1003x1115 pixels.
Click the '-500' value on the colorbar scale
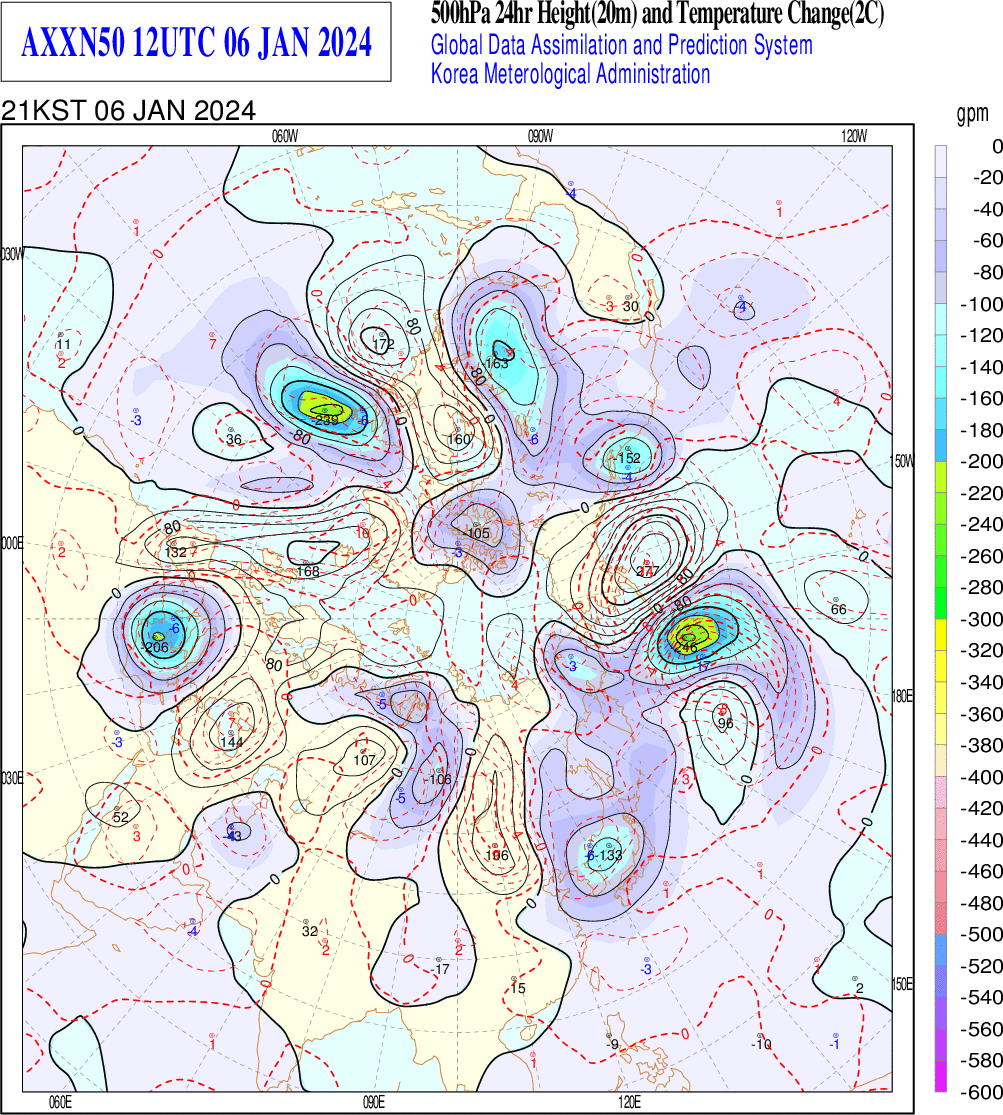982,934
